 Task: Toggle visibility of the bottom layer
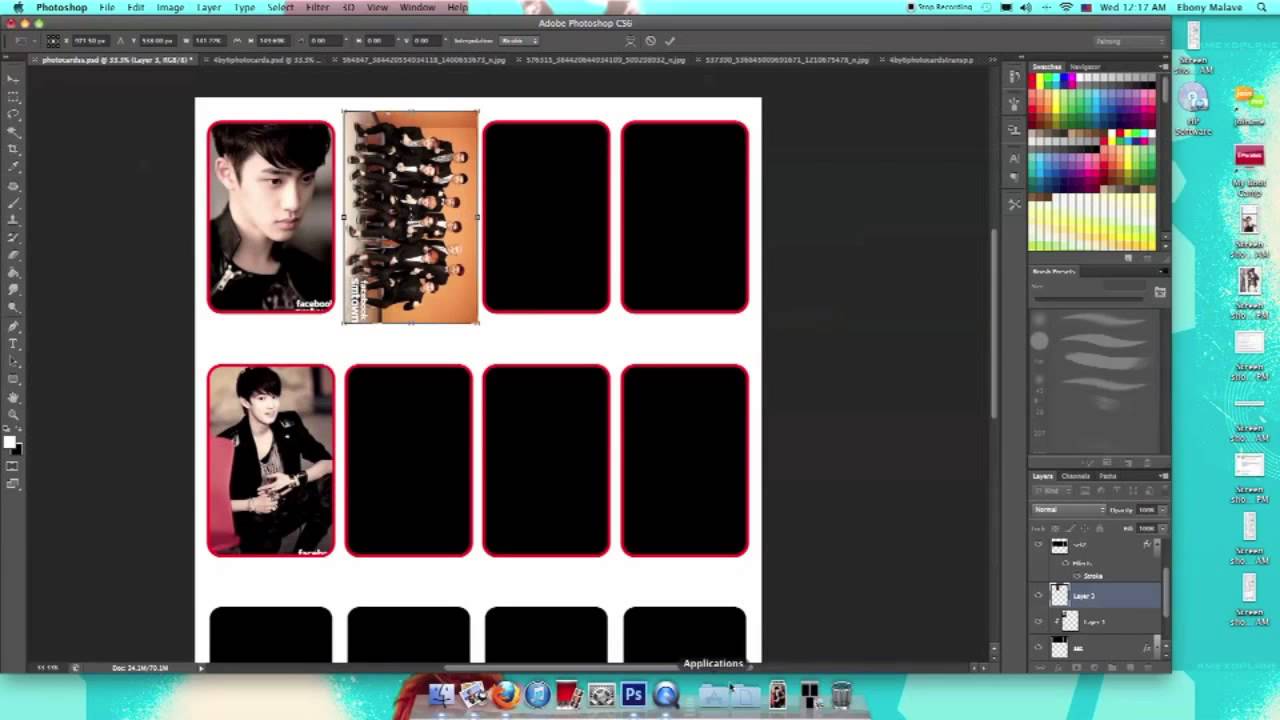[1038, 648]
